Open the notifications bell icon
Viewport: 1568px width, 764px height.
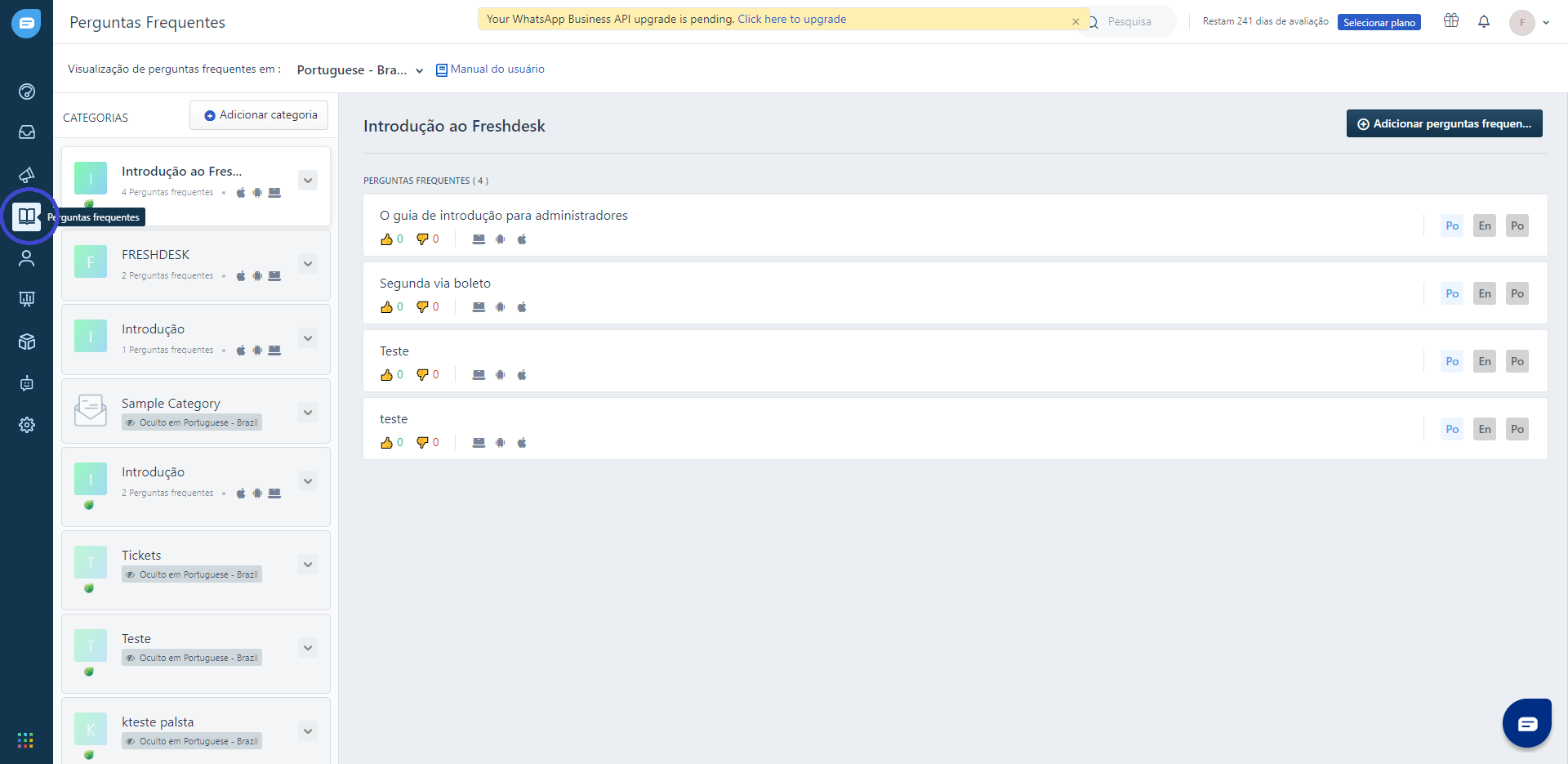[1484, 22]
